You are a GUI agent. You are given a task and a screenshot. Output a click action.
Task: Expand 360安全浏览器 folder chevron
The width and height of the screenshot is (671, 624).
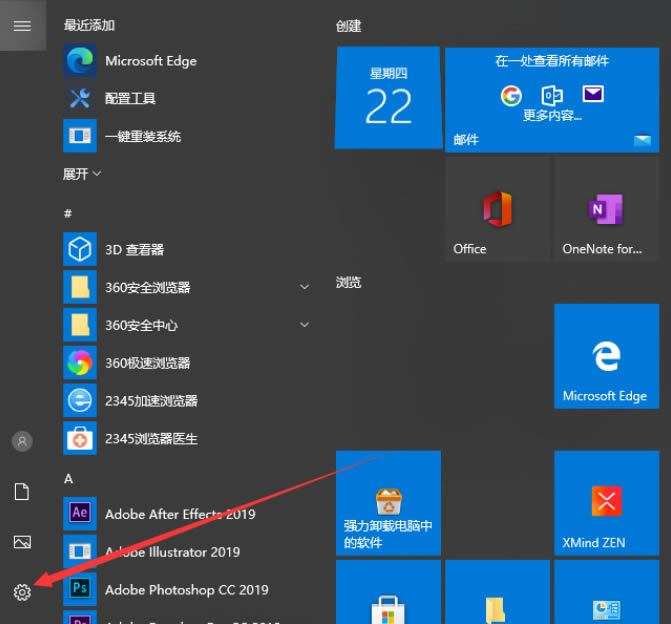pos(304,287)
